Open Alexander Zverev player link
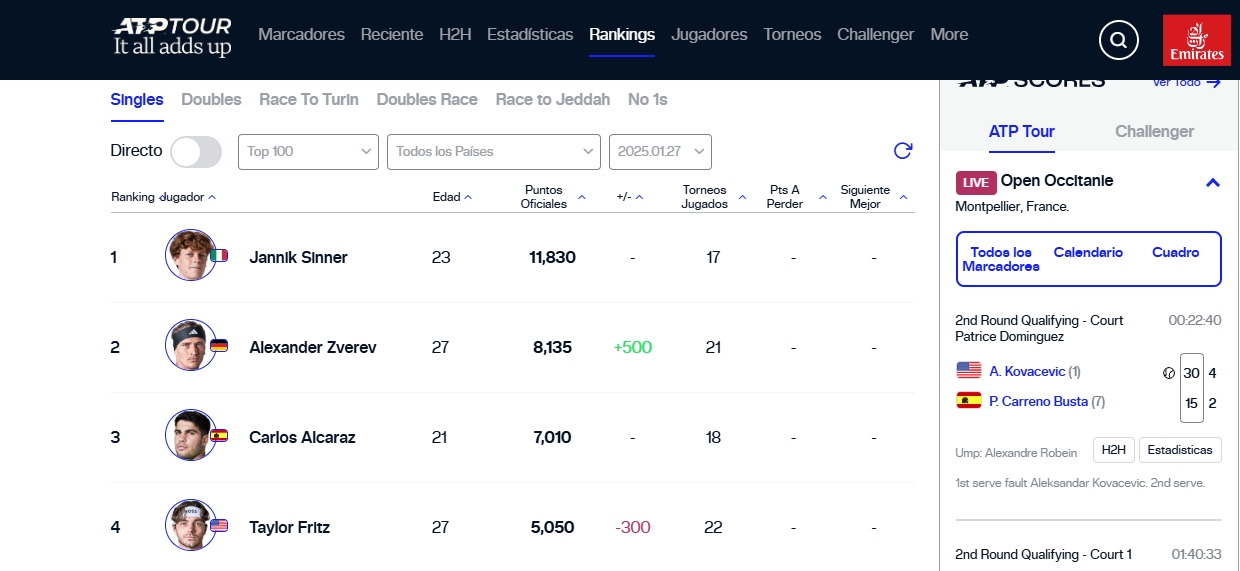This screenshot has height=571, width=1240. 313,347
